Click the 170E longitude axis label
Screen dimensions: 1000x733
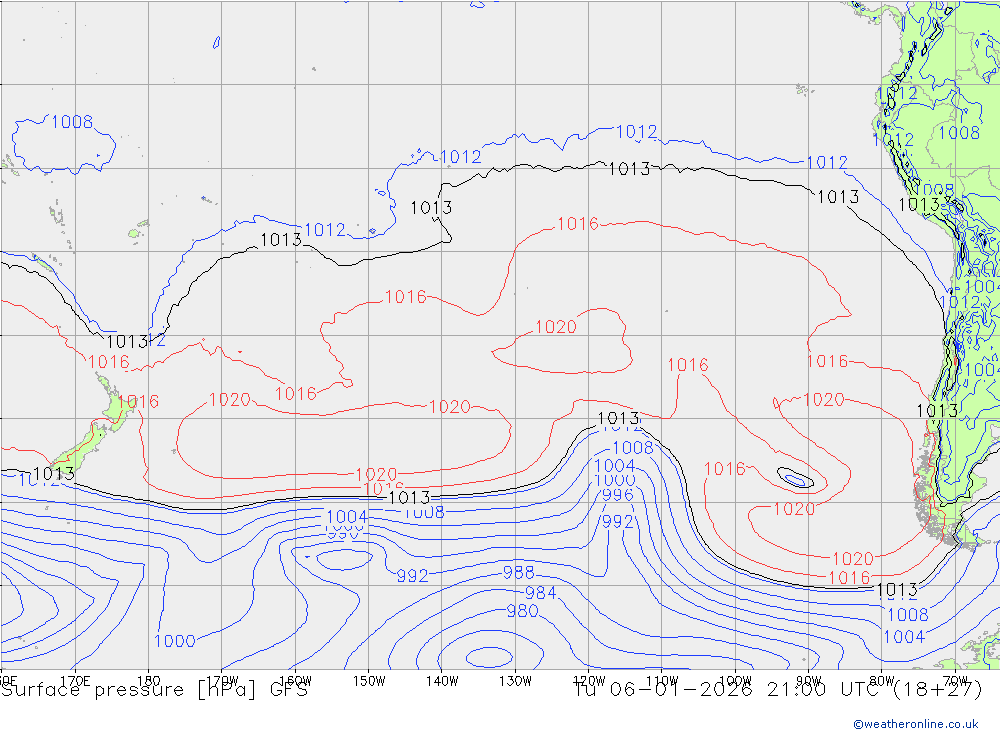tap(75, 681)
